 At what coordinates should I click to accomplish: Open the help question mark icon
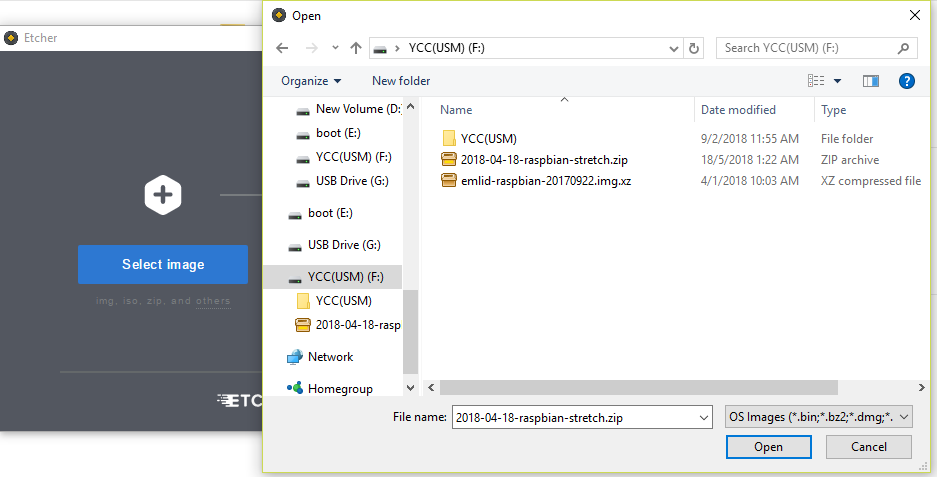point(906,81)
